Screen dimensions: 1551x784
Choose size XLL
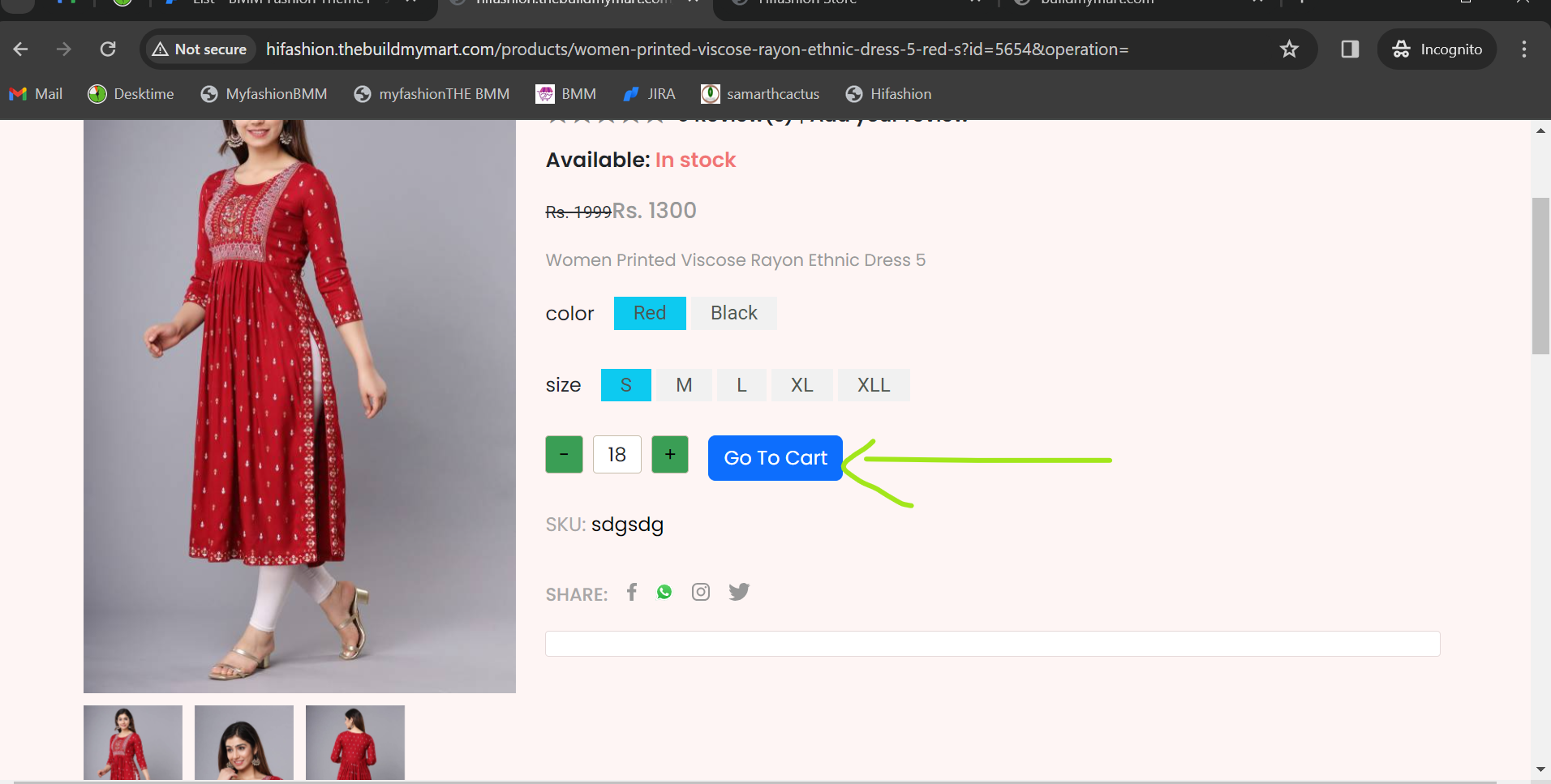874,385
